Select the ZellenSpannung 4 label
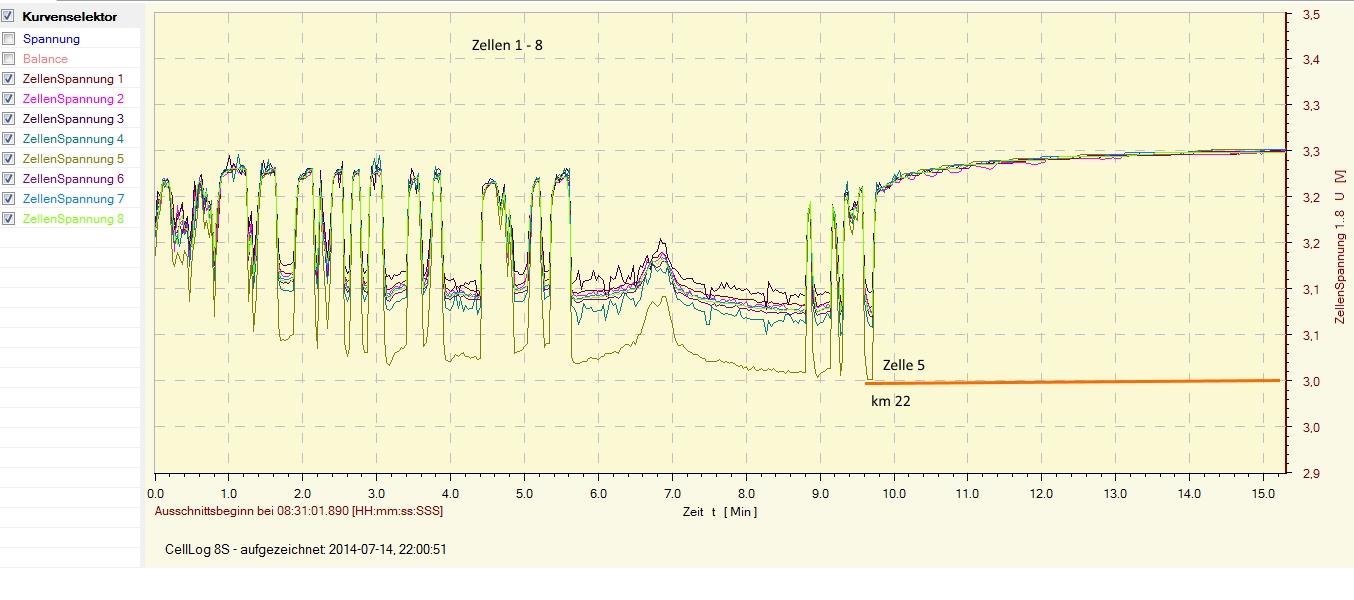This screenshot has height=600, width=1354. [73, 139]
